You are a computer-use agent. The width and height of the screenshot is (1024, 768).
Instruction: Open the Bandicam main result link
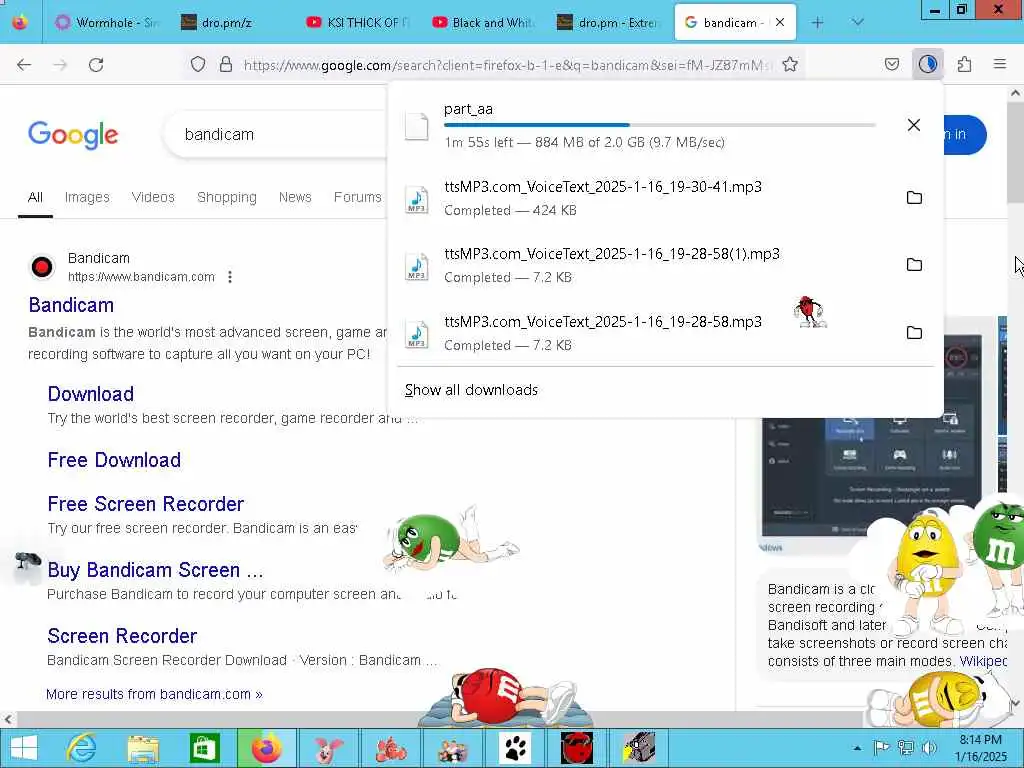coord(71,305)
